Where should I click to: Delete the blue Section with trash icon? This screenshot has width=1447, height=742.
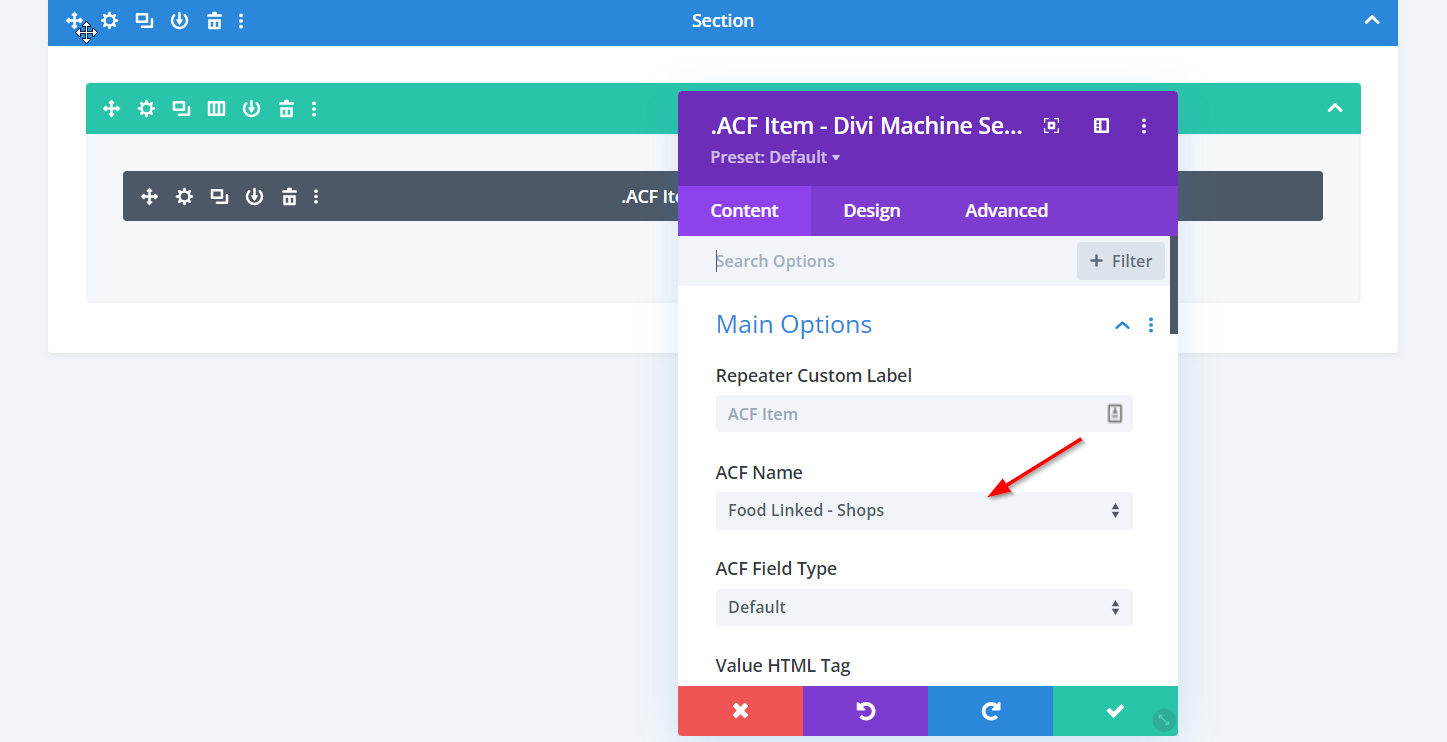[x=214, y=21]
